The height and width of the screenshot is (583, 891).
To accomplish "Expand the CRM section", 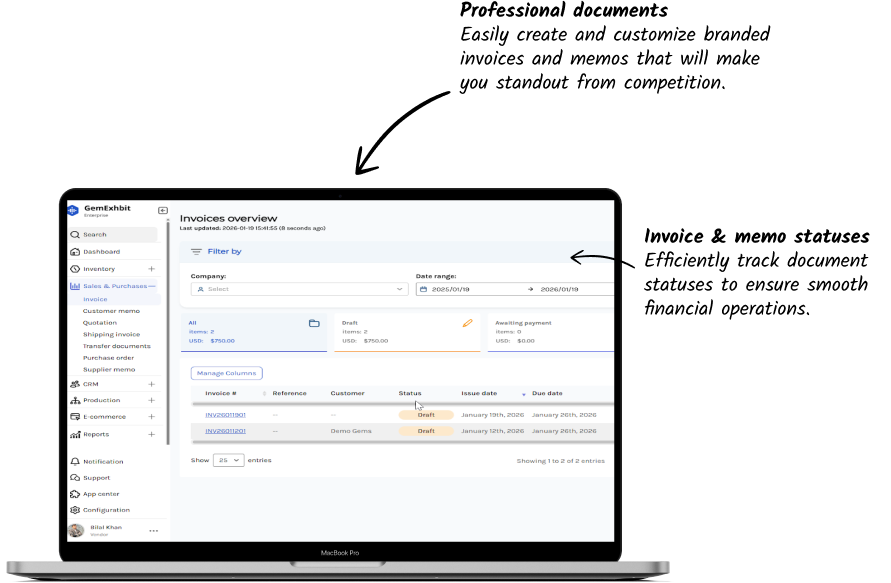I will [x=152, y=384].
